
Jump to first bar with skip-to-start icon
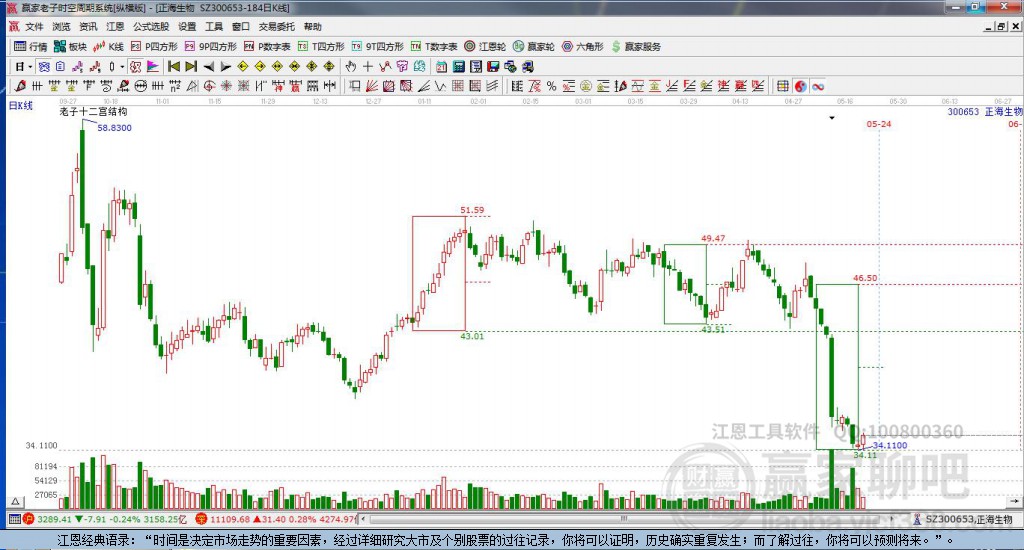tap(174, 66)
